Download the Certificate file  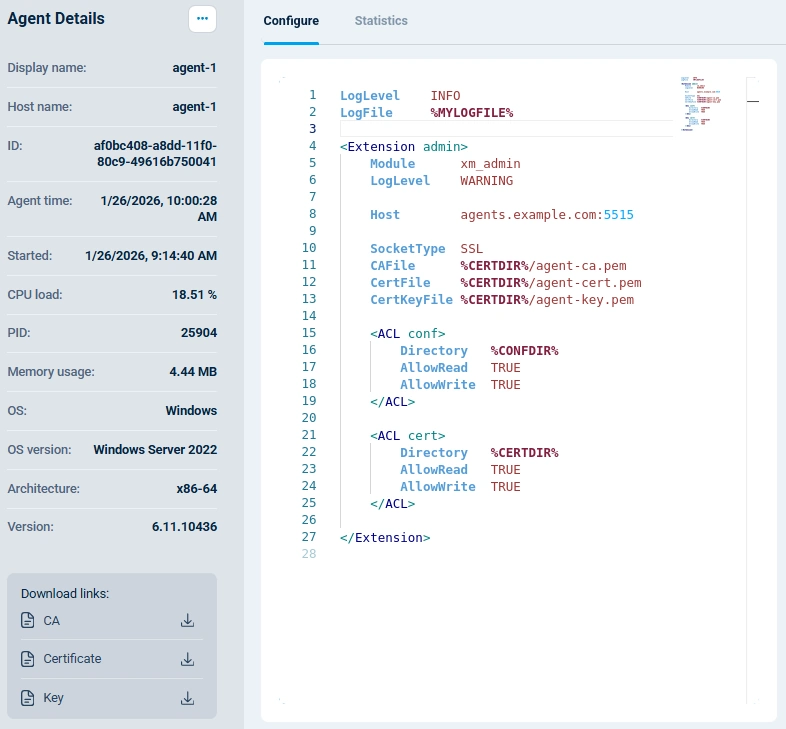[x=187, y=659]
